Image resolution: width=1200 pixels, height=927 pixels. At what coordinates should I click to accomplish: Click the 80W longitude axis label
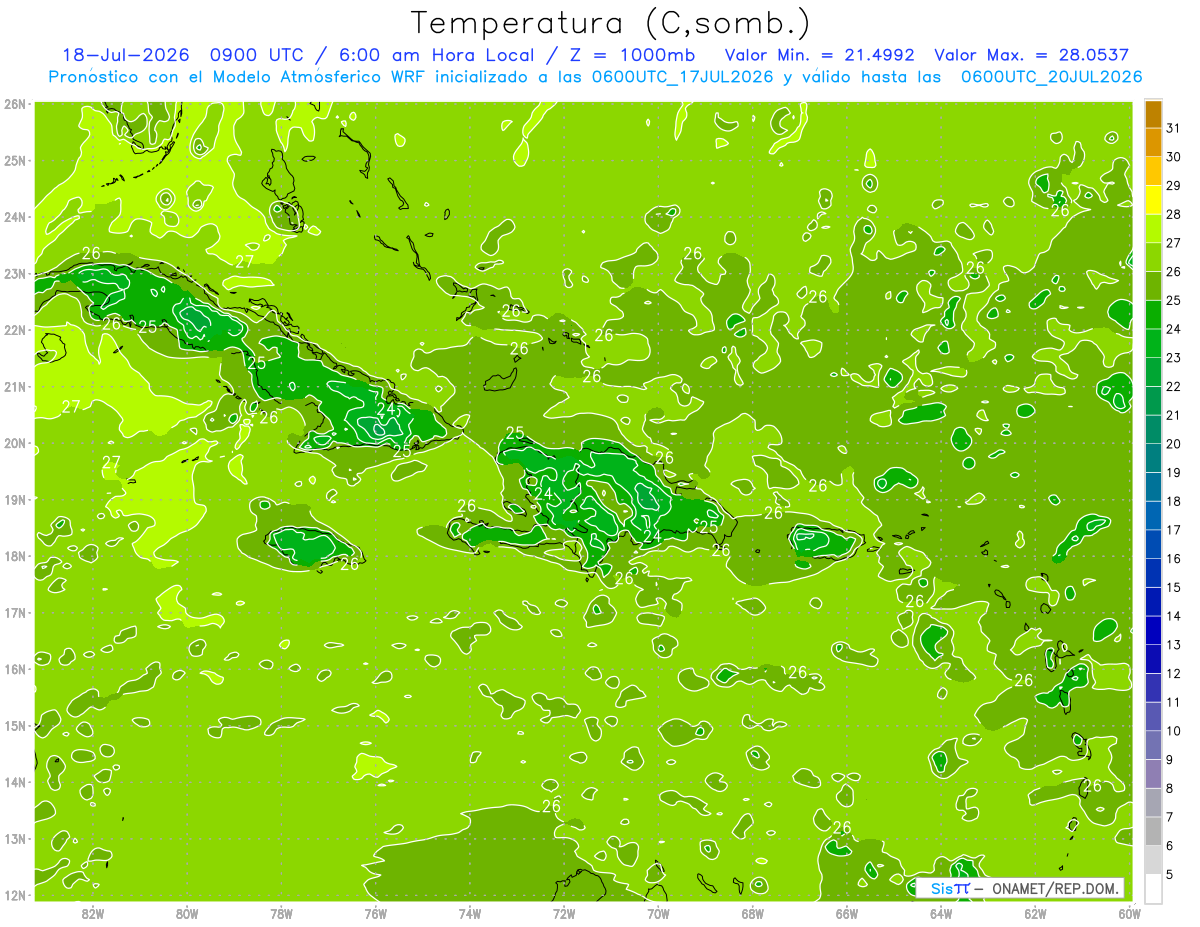coord(187,913)
